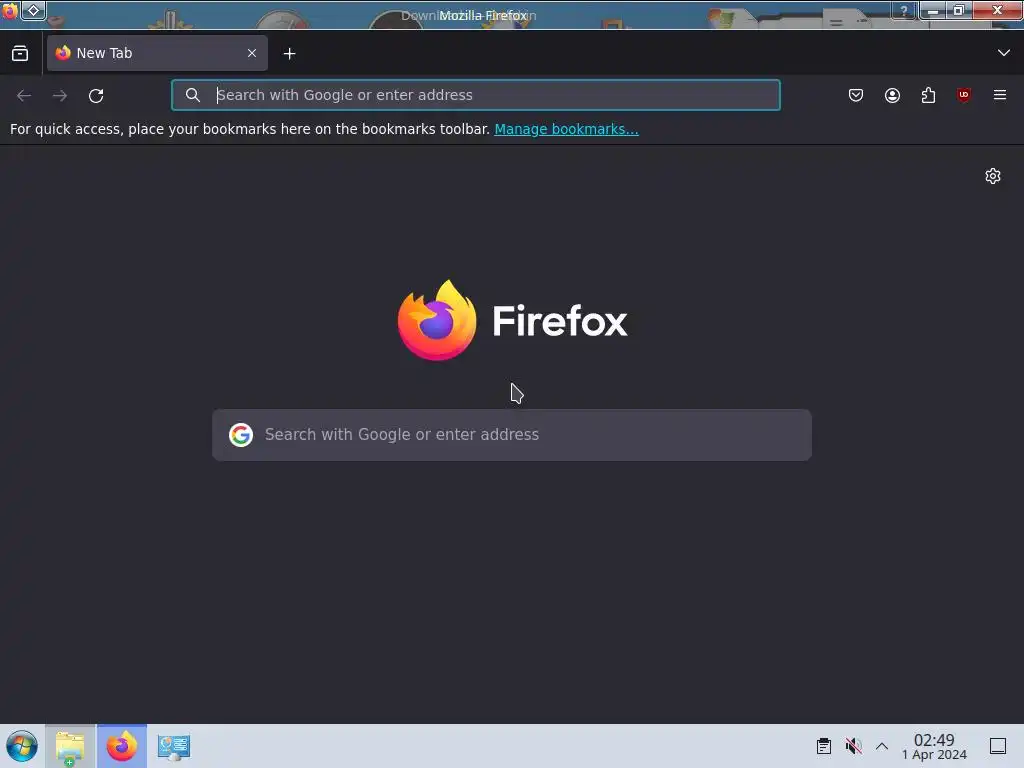The image size is (1024, 768).
Task: Toggle the on-all-desktops pin in title bar
Action: click(33, 11)
